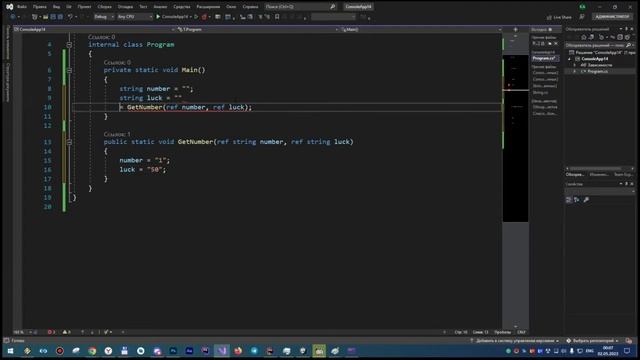This screenshot has height=360, width=640.
Task: Collapse the Main method code region
Action: [x=69, y=70]
